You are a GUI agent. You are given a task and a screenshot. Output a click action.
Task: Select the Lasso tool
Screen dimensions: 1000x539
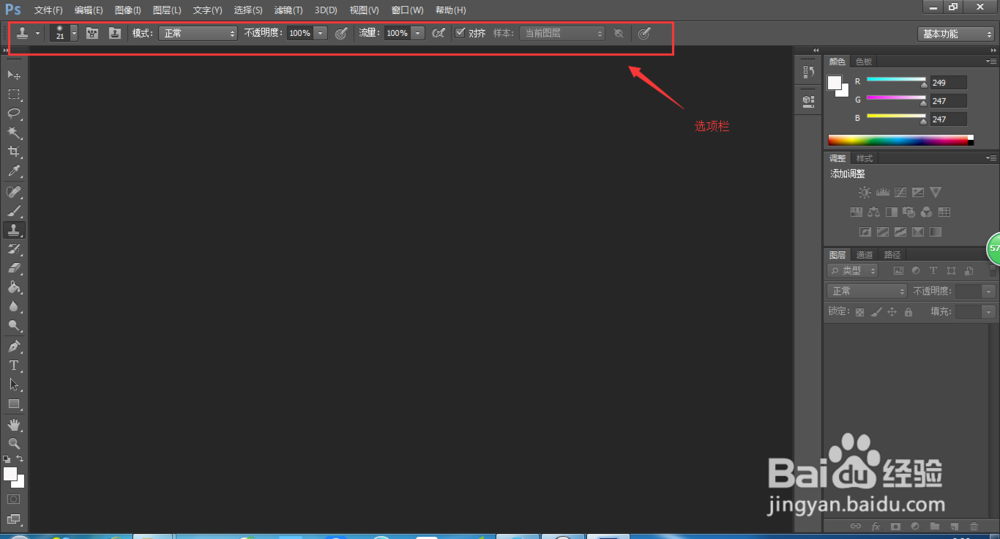click(x=13, y=114)
